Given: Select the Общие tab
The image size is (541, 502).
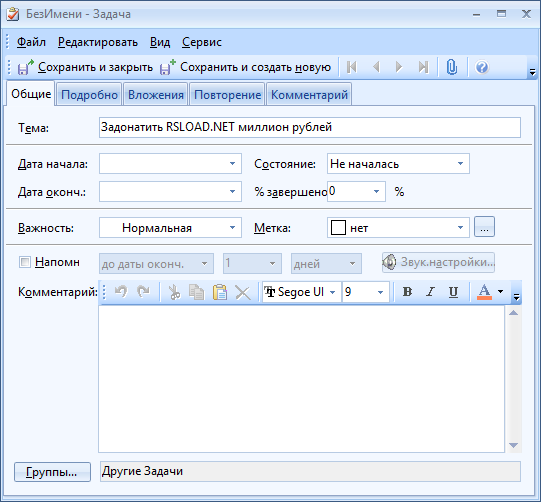Looking at the screenshot, I should tap(31, 93).
